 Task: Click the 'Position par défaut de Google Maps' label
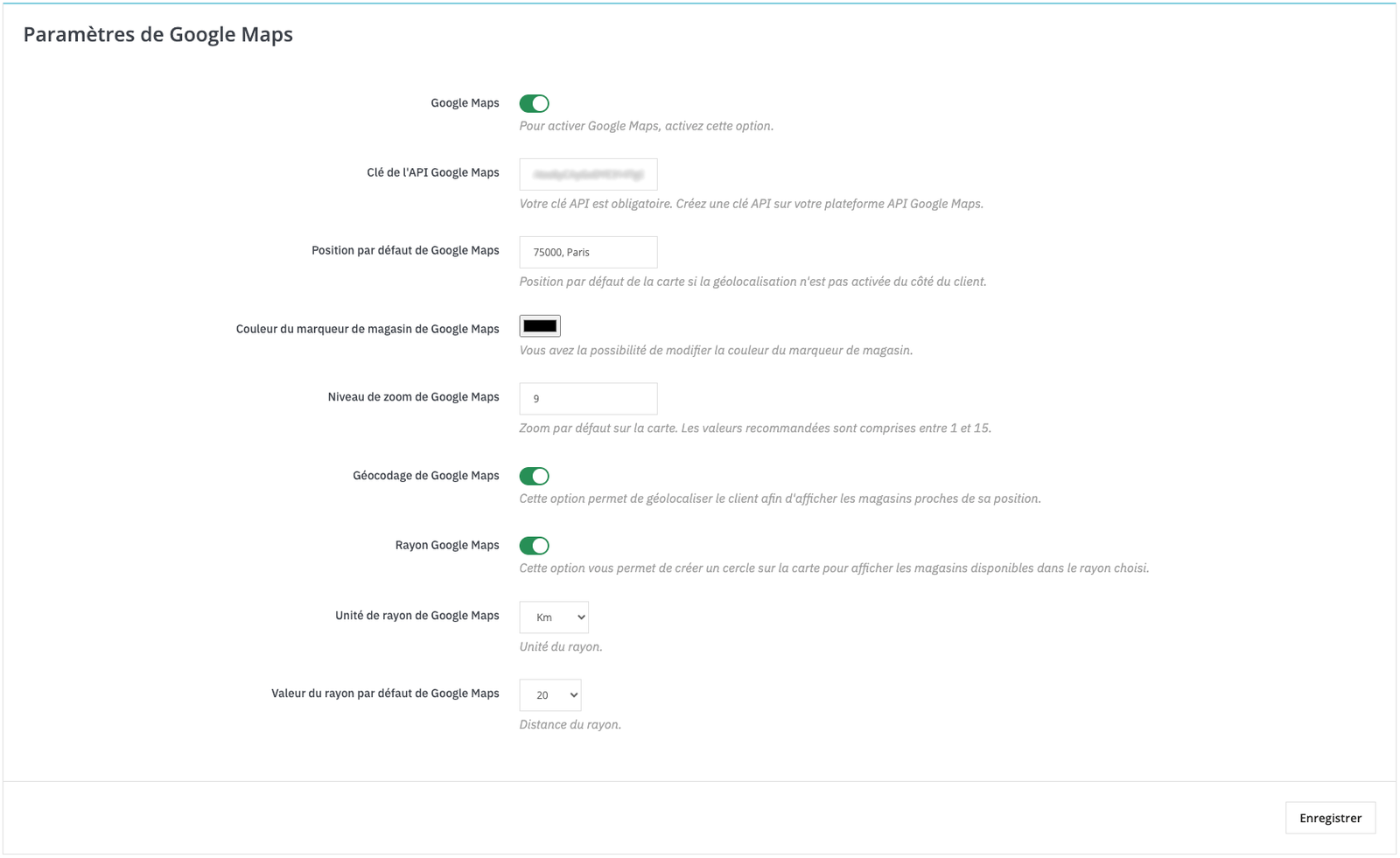coord(405,250)
